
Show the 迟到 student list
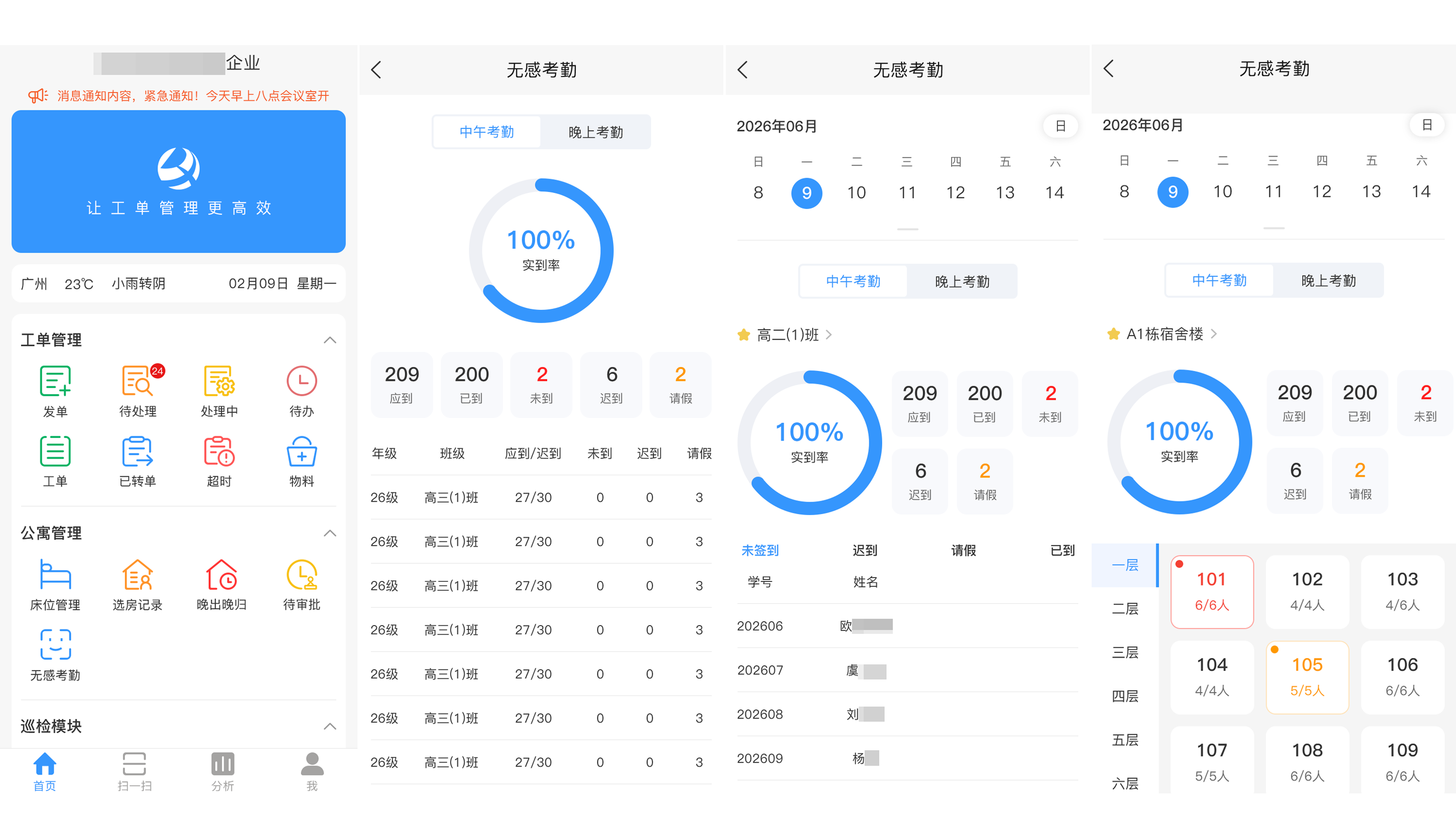(864, 551)
